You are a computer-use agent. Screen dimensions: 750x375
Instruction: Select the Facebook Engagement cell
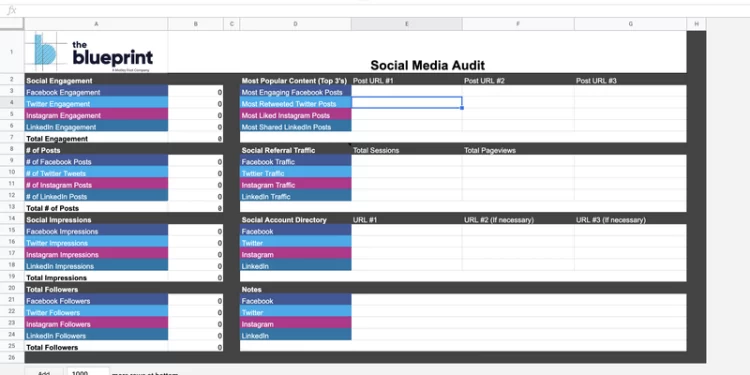[96, 92]
